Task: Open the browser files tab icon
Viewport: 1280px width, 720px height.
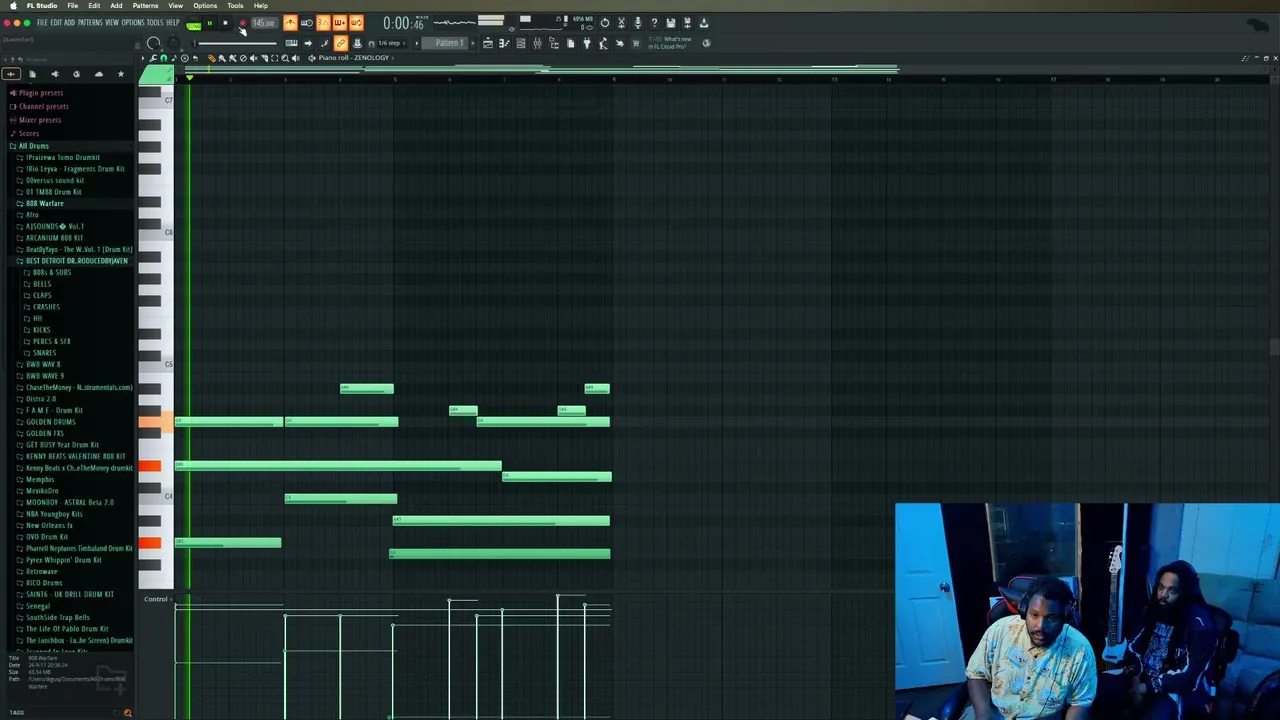Action: [x=32, y=74]
